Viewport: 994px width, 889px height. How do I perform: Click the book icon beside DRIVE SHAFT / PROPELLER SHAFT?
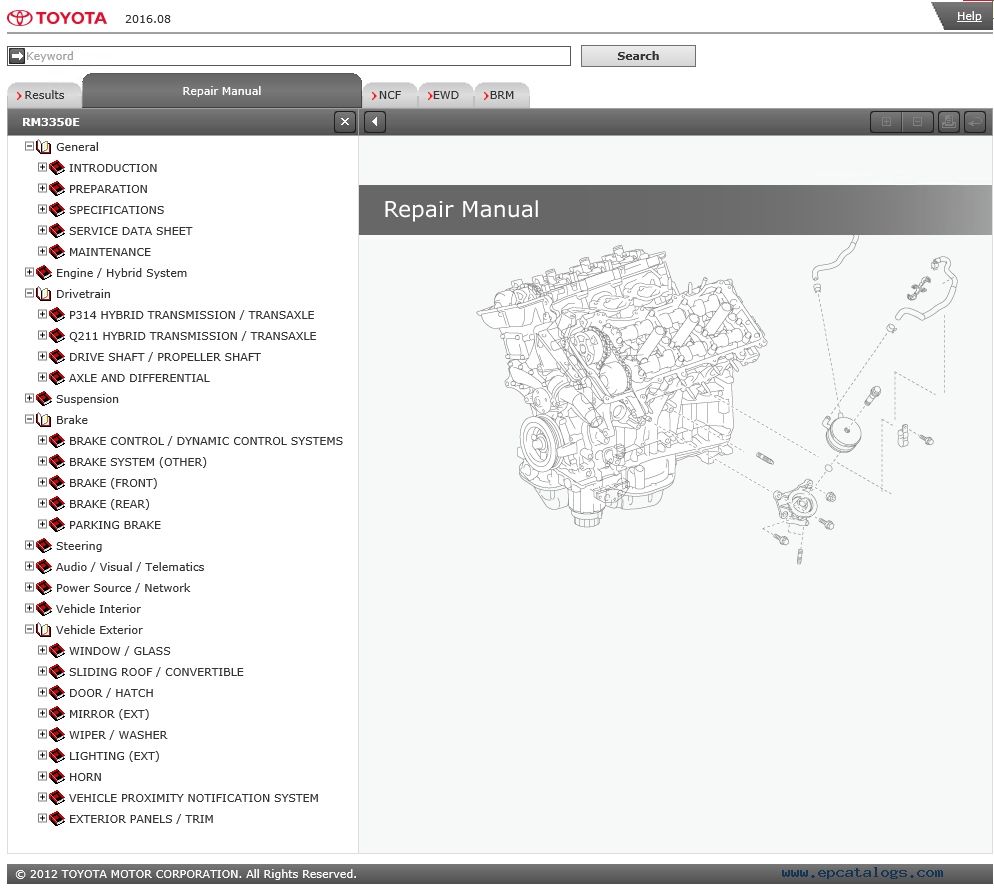[57, 357]
